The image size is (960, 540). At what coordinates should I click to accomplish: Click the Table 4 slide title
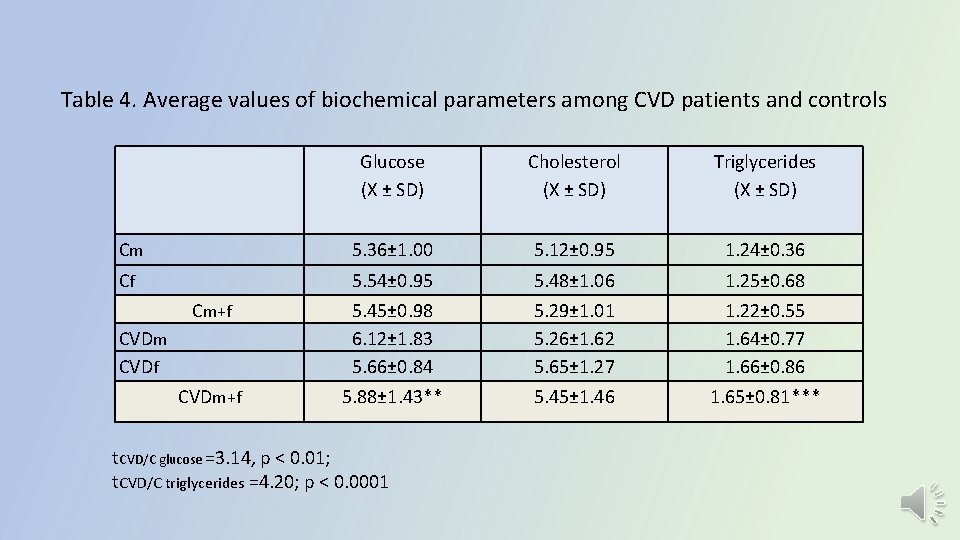coord(473,100)
